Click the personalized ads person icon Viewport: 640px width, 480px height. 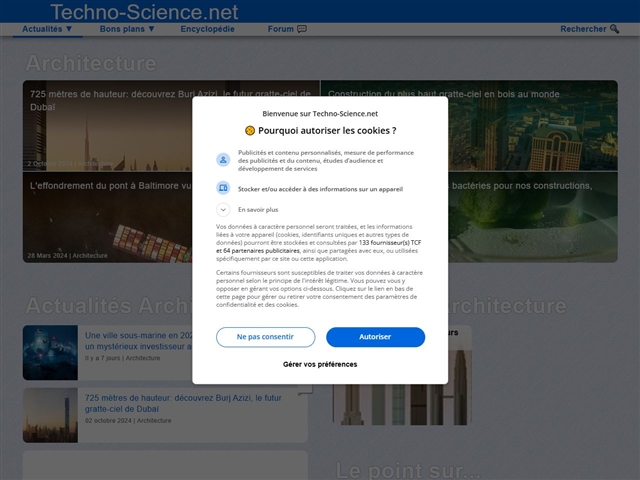point(223,160)
